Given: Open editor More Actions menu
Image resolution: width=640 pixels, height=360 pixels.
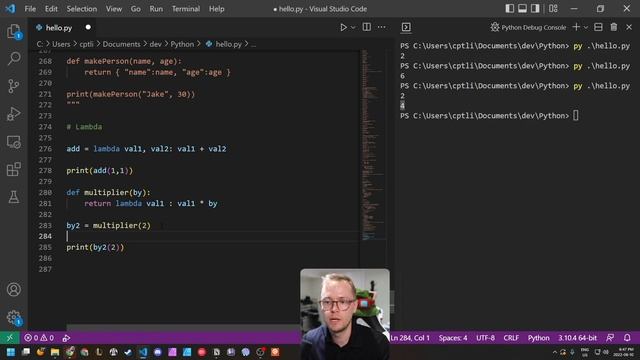Looking at the screenshot, I should (381, 27).
